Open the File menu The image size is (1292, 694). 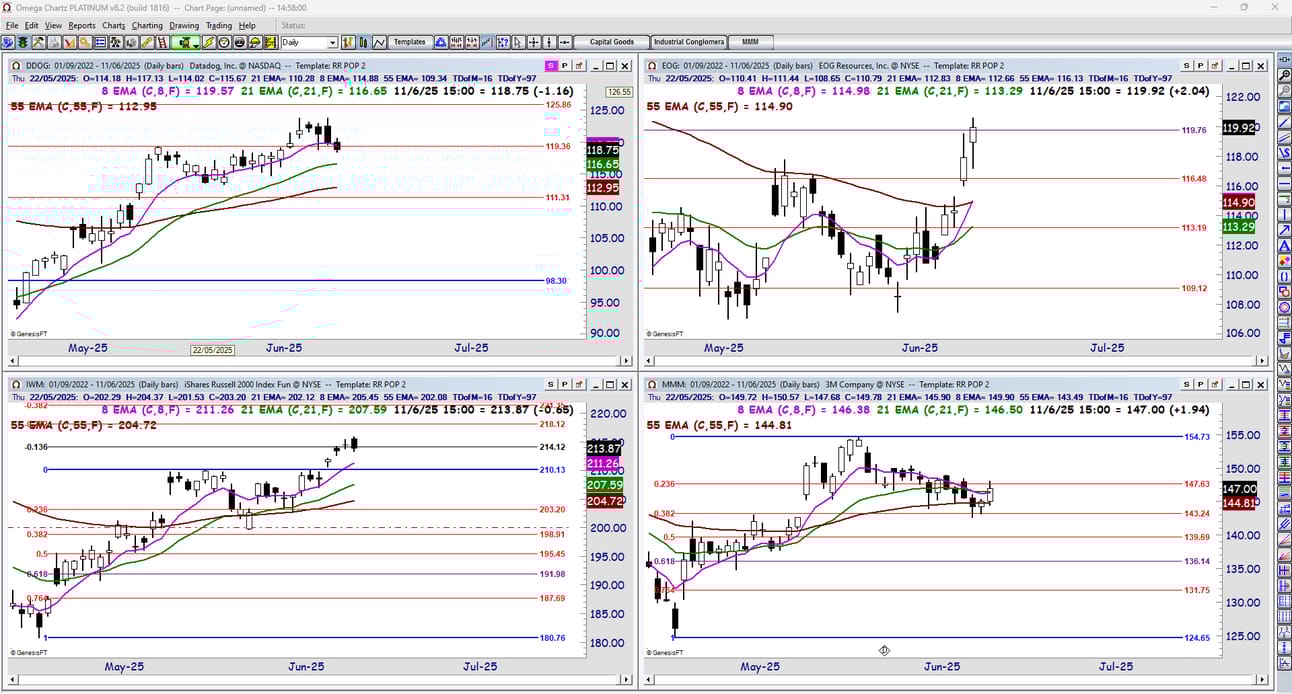12,25
